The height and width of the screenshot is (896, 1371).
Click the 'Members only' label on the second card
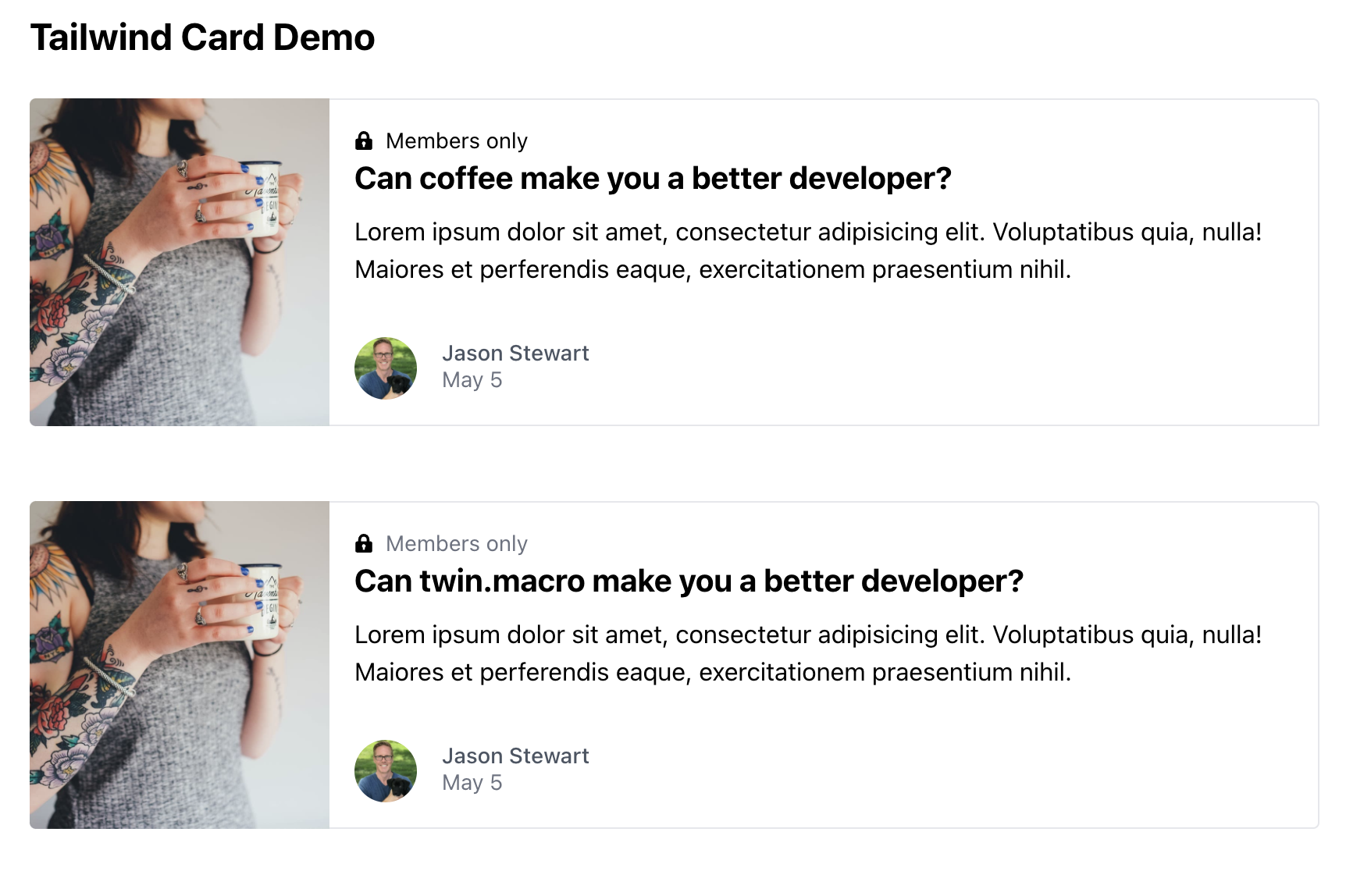click(x=457, y=543)
